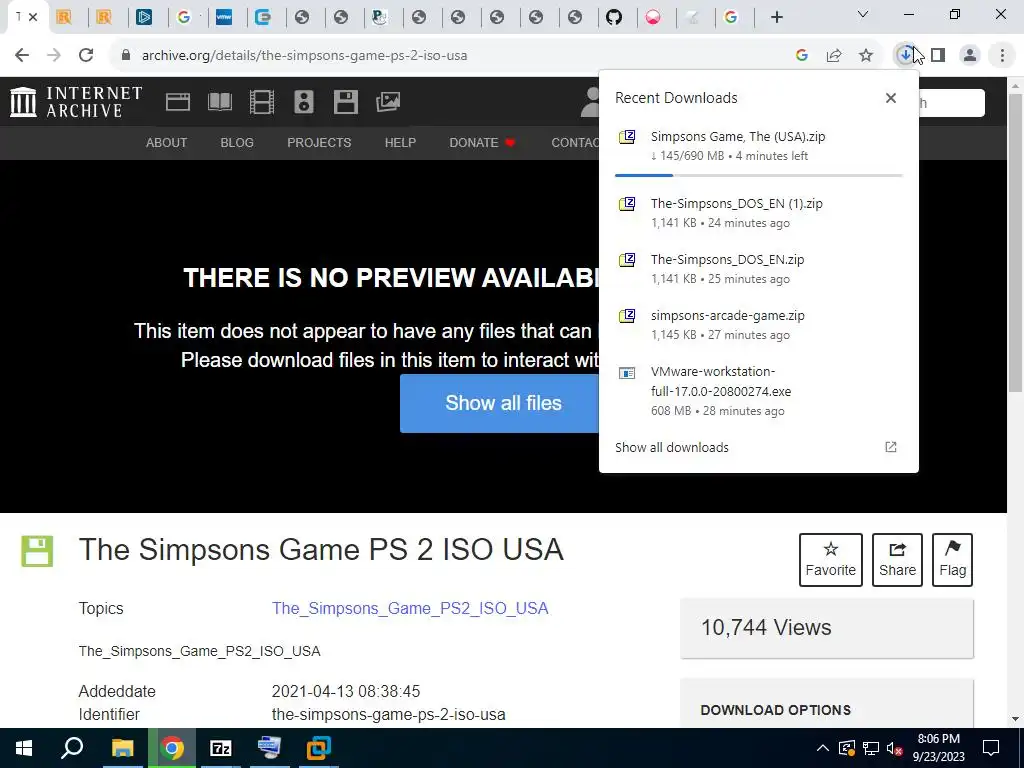
Task: Click the Google icon in the address bar
Action: (x=802, y=56)
